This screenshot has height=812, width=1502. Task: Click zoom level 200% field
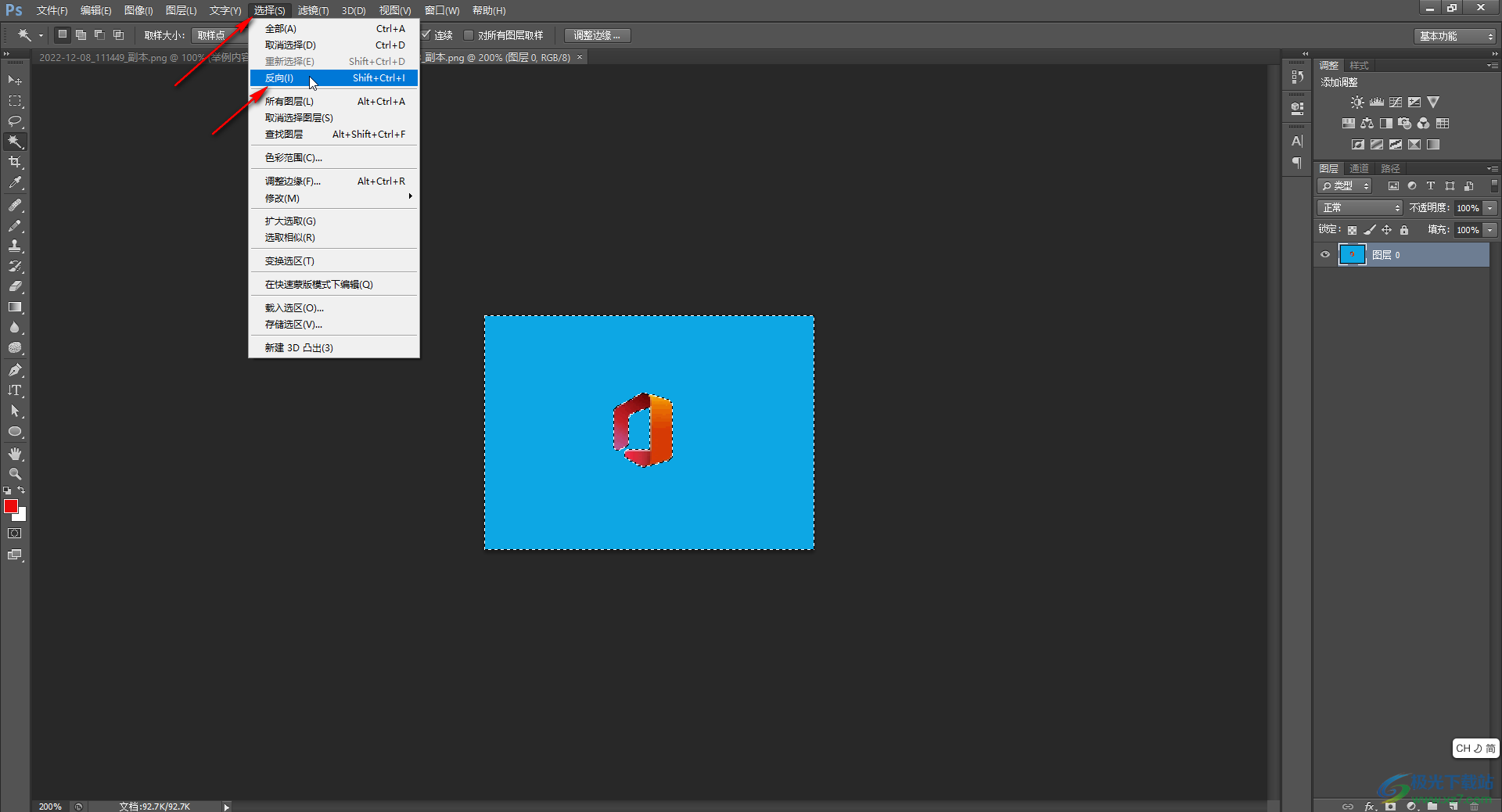(50, 807)
